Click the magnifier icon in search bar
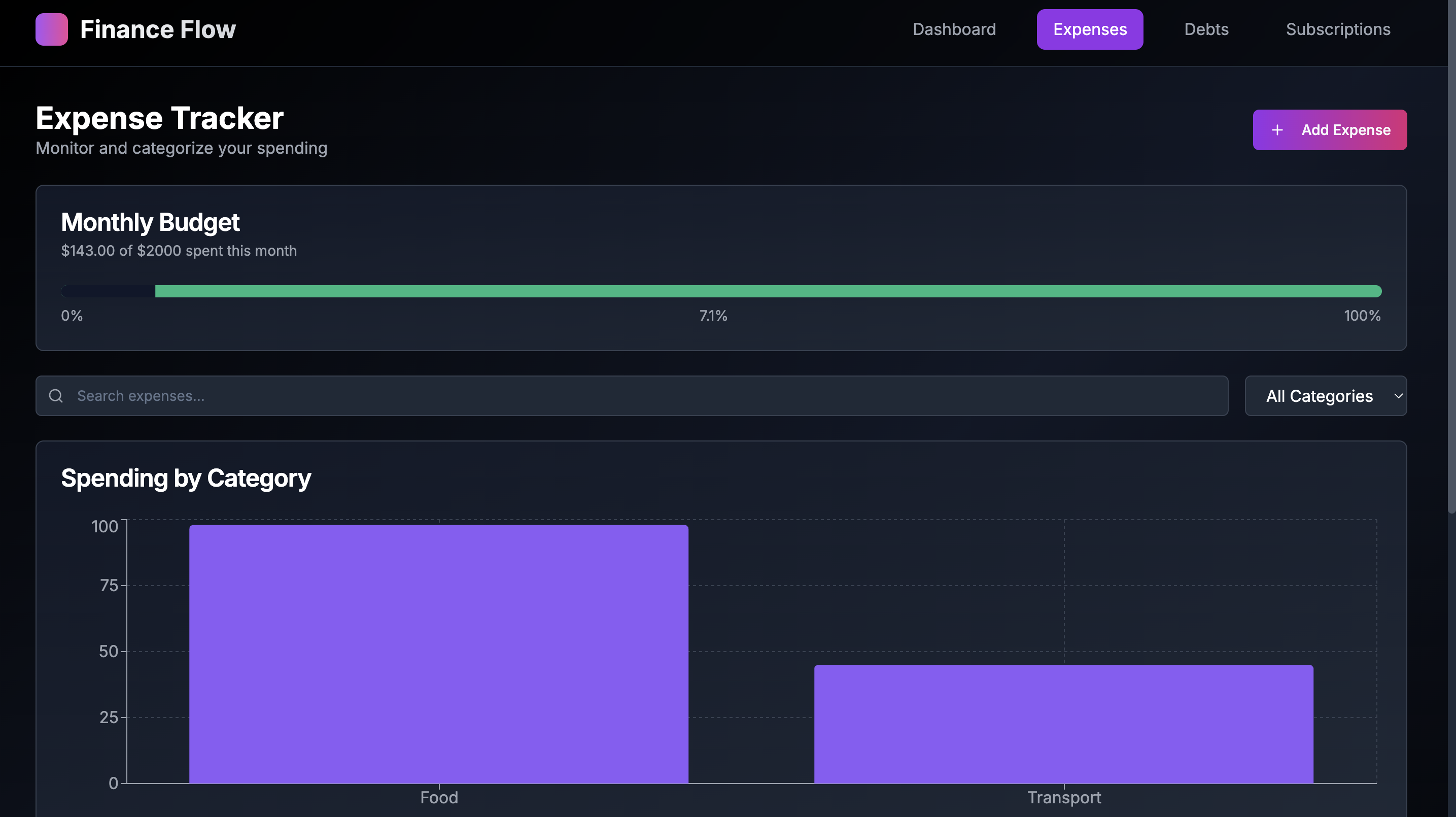The width and height of the screenshot is (1456, 817). tap(56, 396)
